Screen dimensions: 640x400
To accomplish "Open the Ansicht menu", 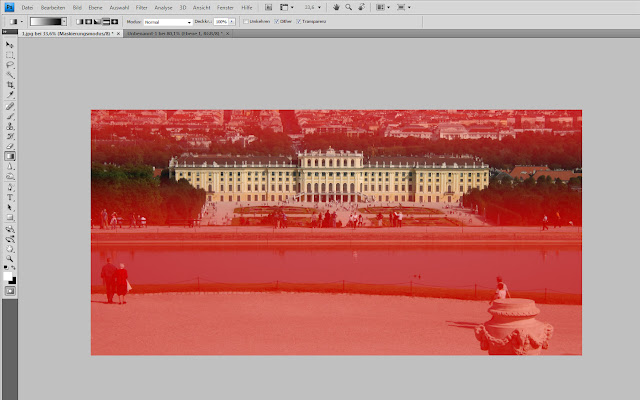I will point(202,7).
